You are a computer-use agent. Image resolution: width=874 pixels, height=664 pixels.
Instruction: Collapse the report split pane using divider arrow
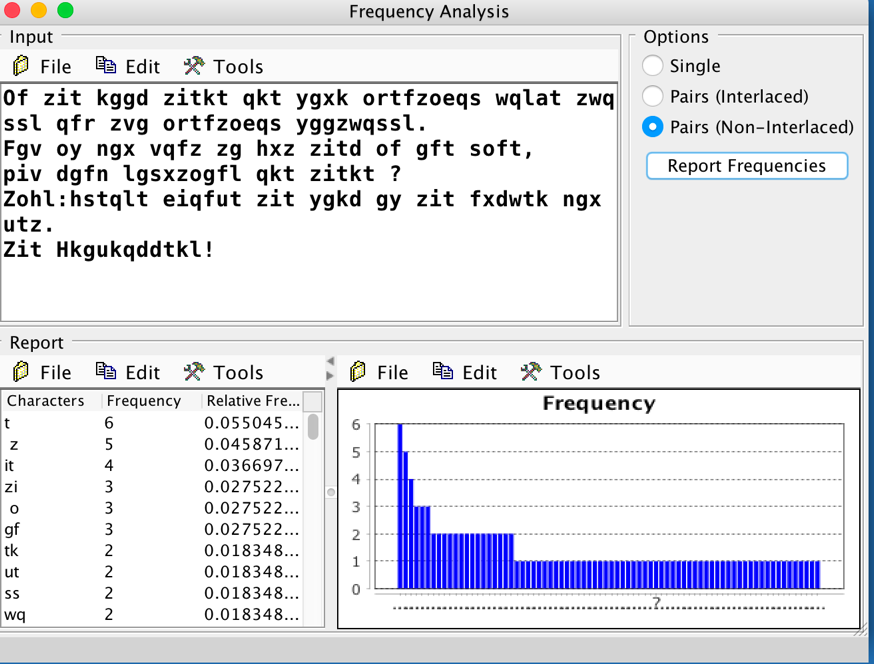pyautogui.click(x=331, y=361)
